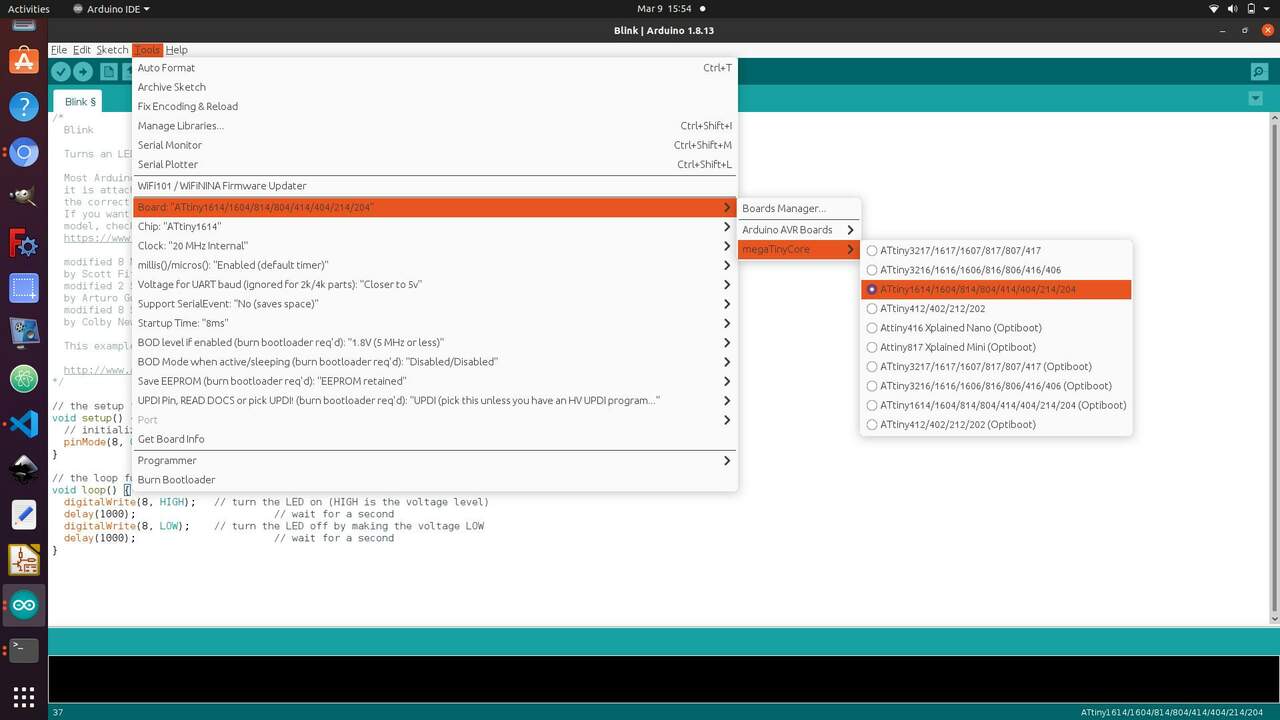Click the Upload arrow toolbar icon
This screenshot has height=720, width=1280.
point(83,72)
